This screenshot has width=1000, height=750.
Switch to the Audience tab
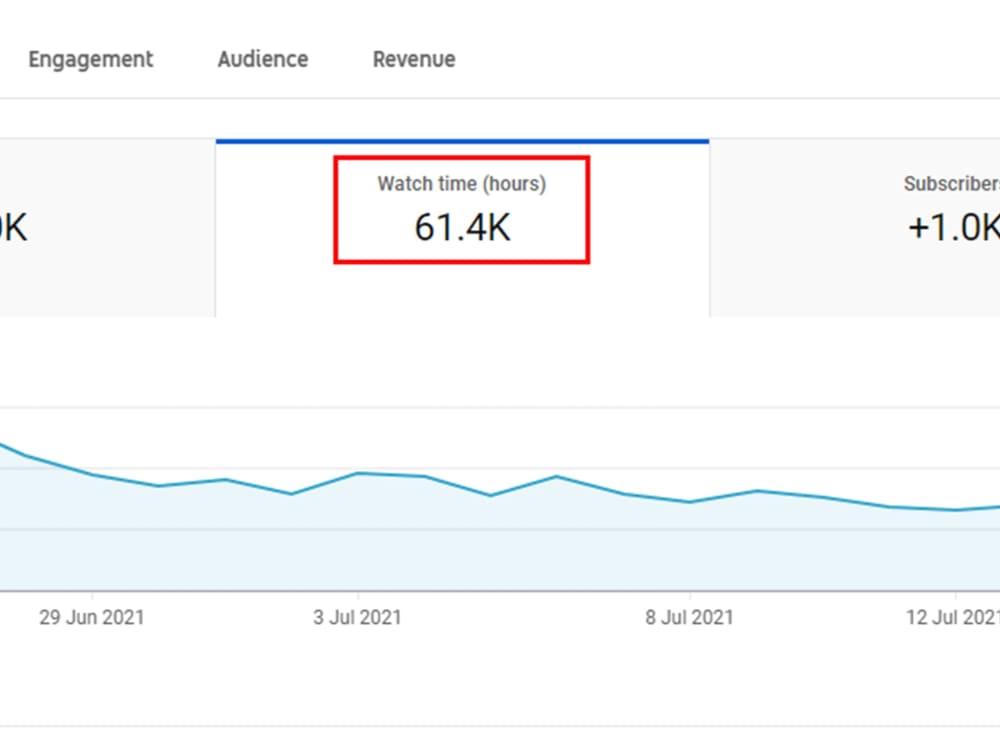263,59
